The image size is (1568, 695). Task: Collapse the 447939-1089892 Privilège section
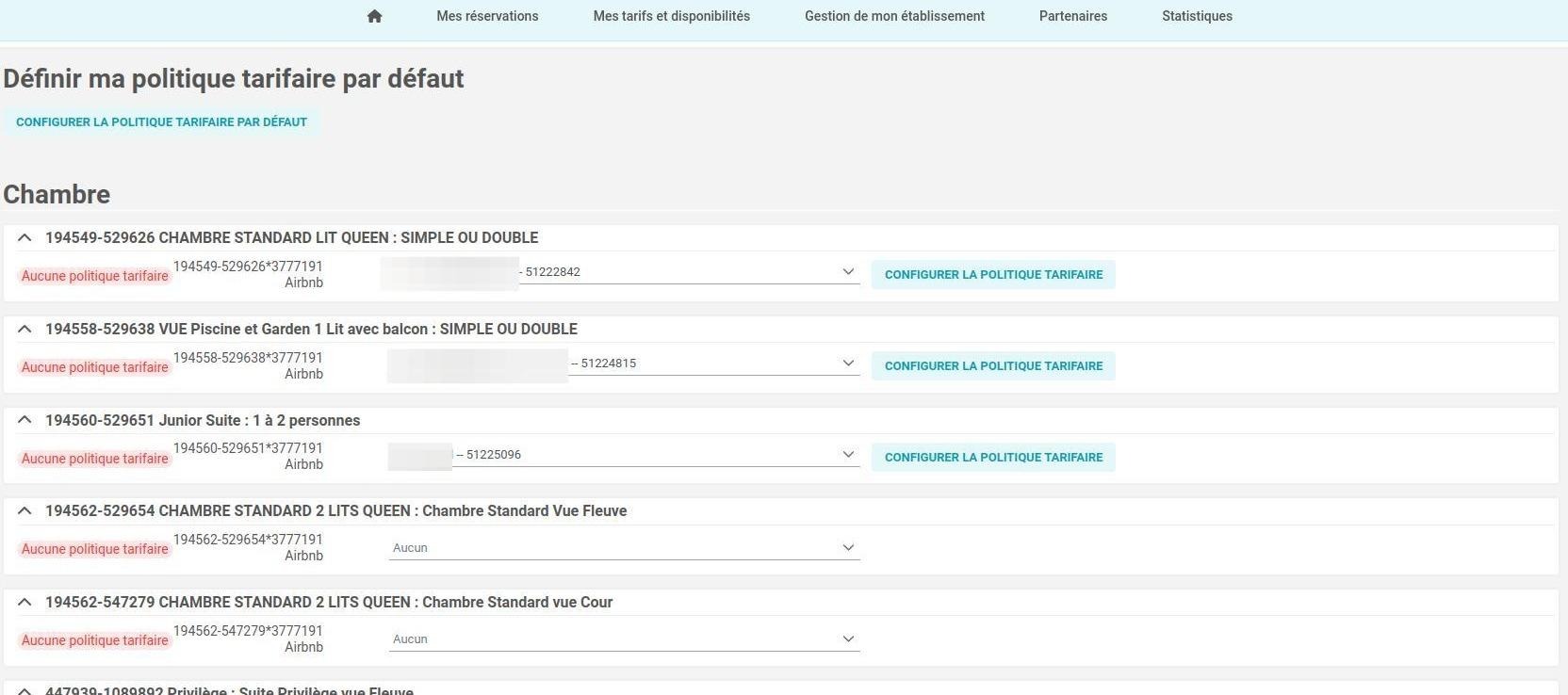point(25,690)
